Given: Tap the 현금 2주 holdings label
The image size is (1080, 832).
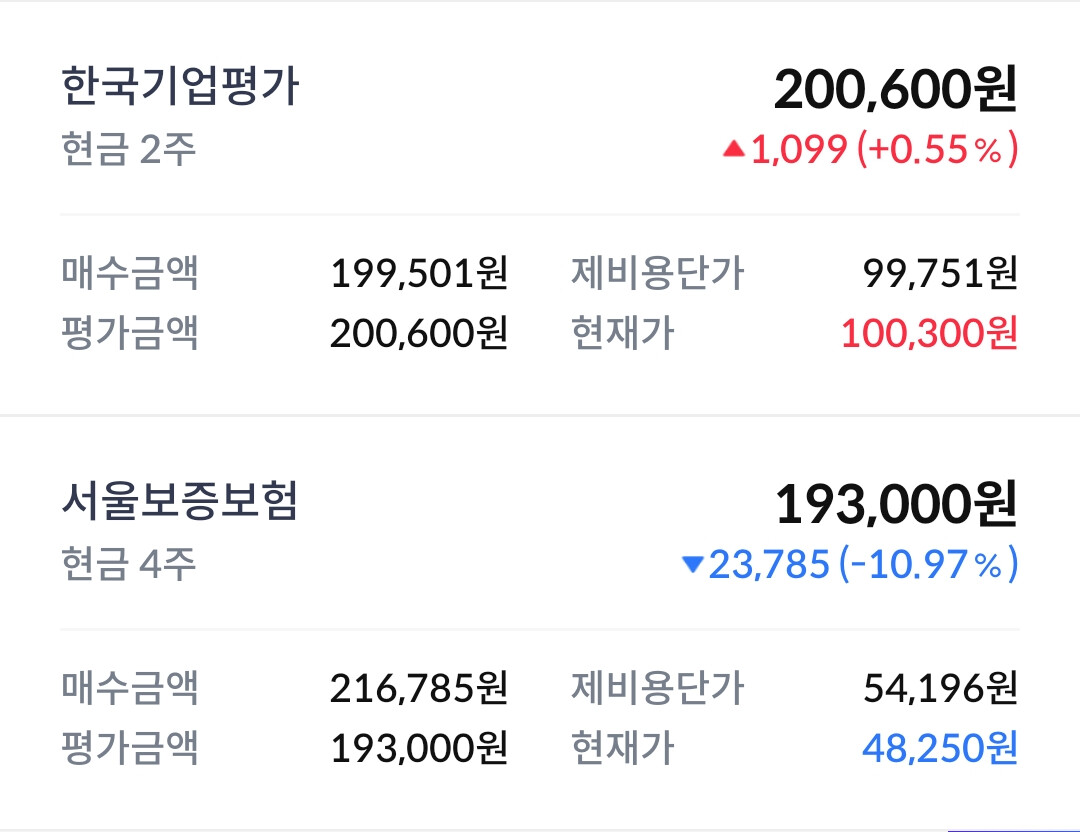Looking at the screenshot, I should click(x=128, y=150).
